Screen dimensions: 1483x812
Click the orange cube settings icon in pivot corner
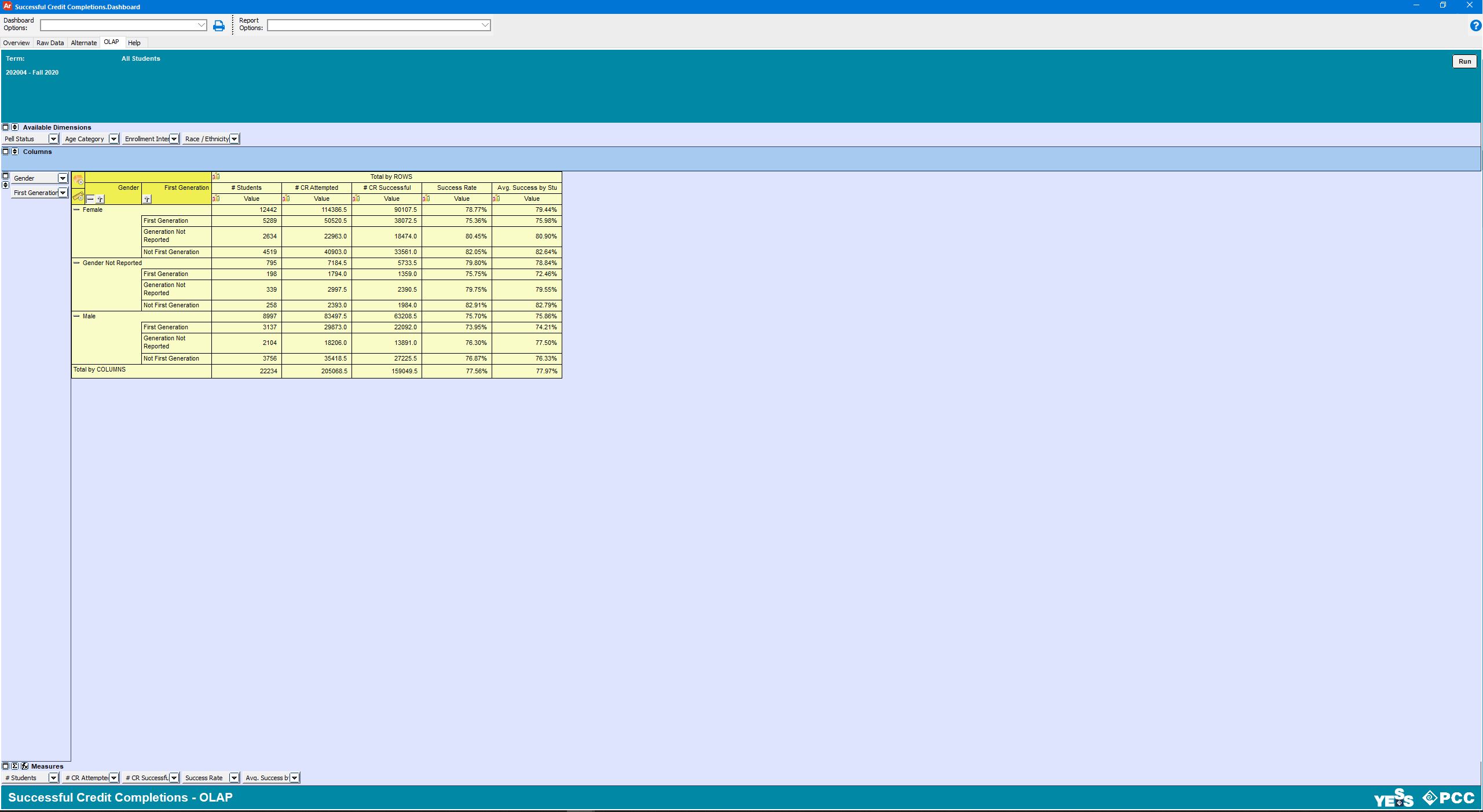coord(78,179)
